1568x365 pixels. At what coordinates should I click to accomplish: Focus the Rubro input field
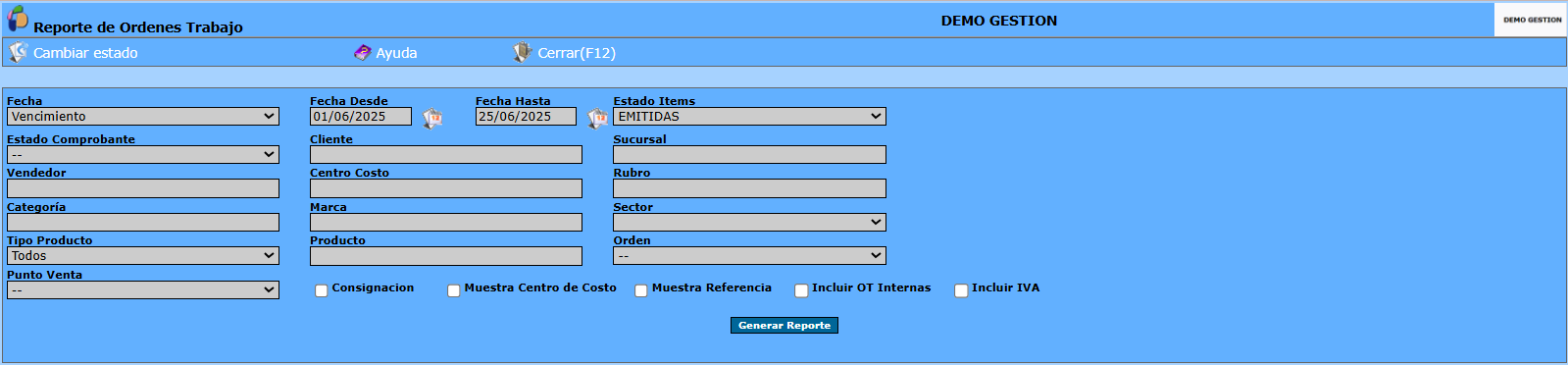coord(749,188)
